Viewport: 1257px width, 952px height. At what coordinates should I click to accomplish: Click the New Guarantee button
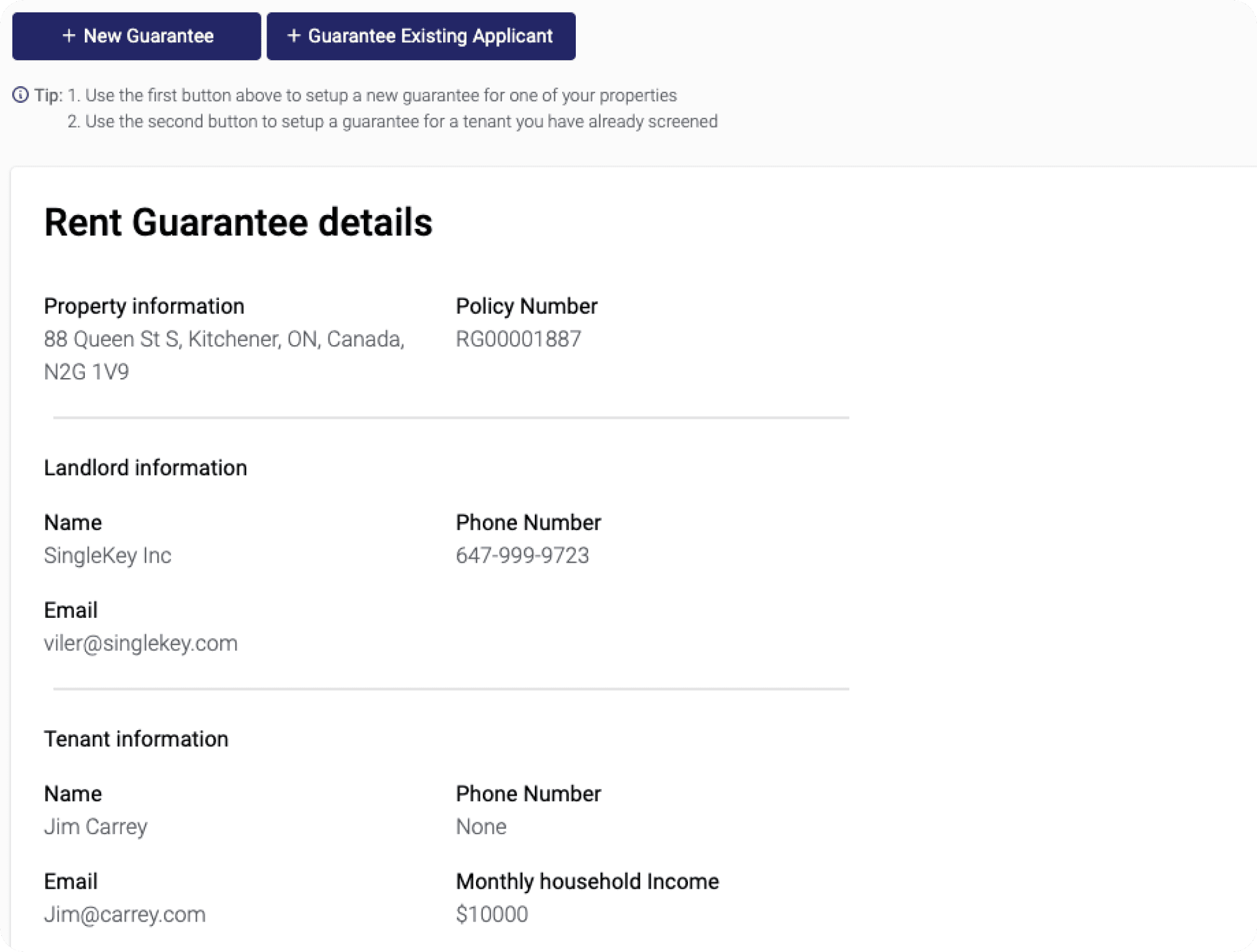136,36
